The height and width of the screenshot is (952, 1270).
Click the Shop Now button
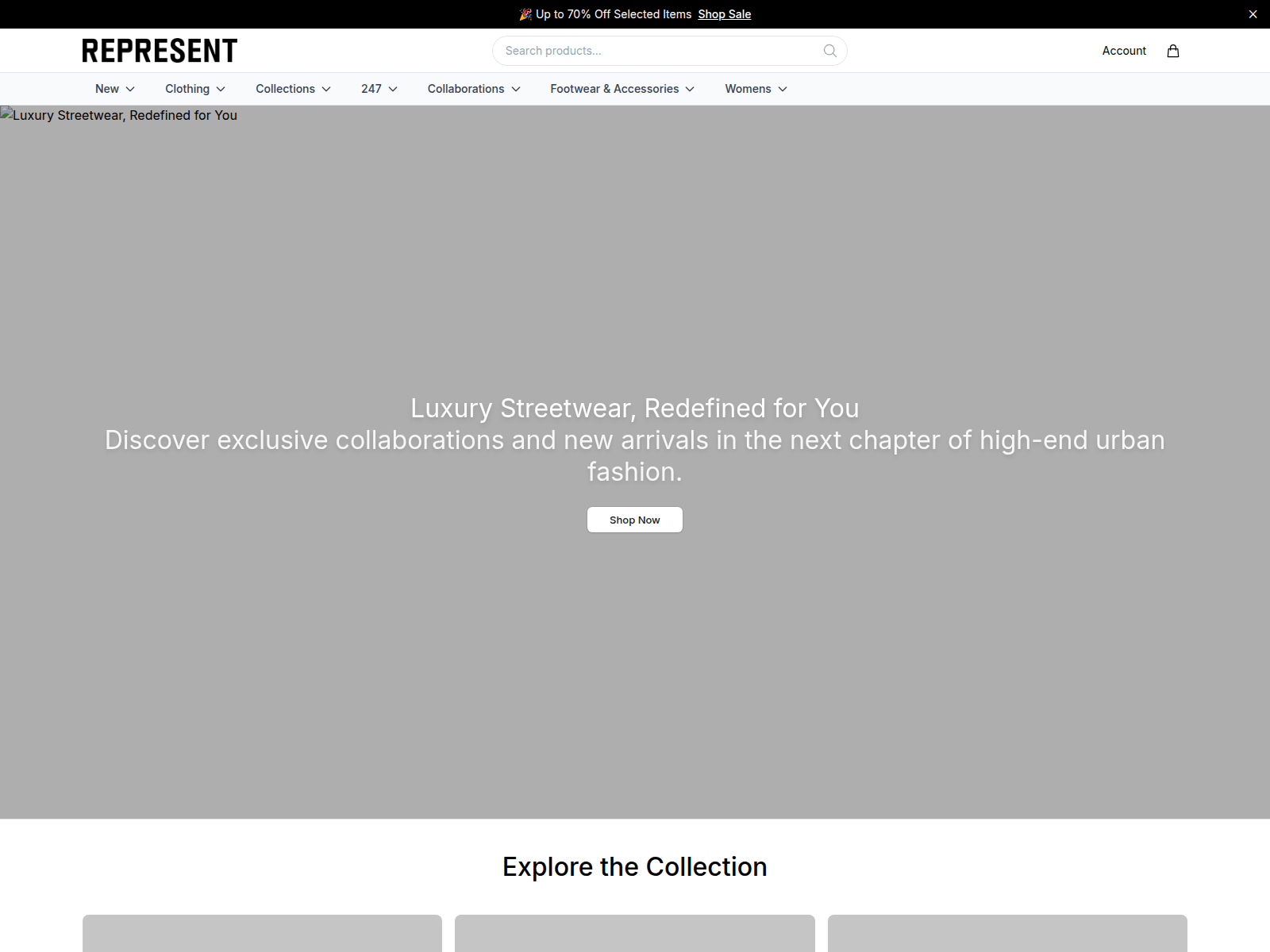click(x=635, y=520)
